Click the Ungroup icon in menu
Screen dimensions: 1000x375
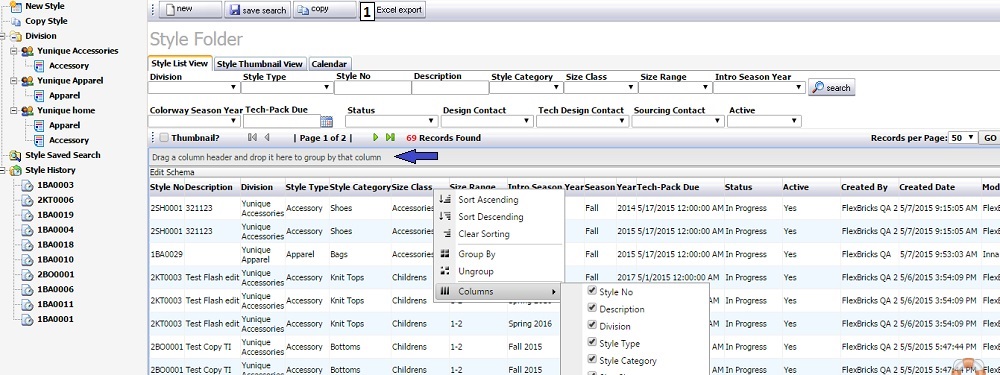coord(445,271)
